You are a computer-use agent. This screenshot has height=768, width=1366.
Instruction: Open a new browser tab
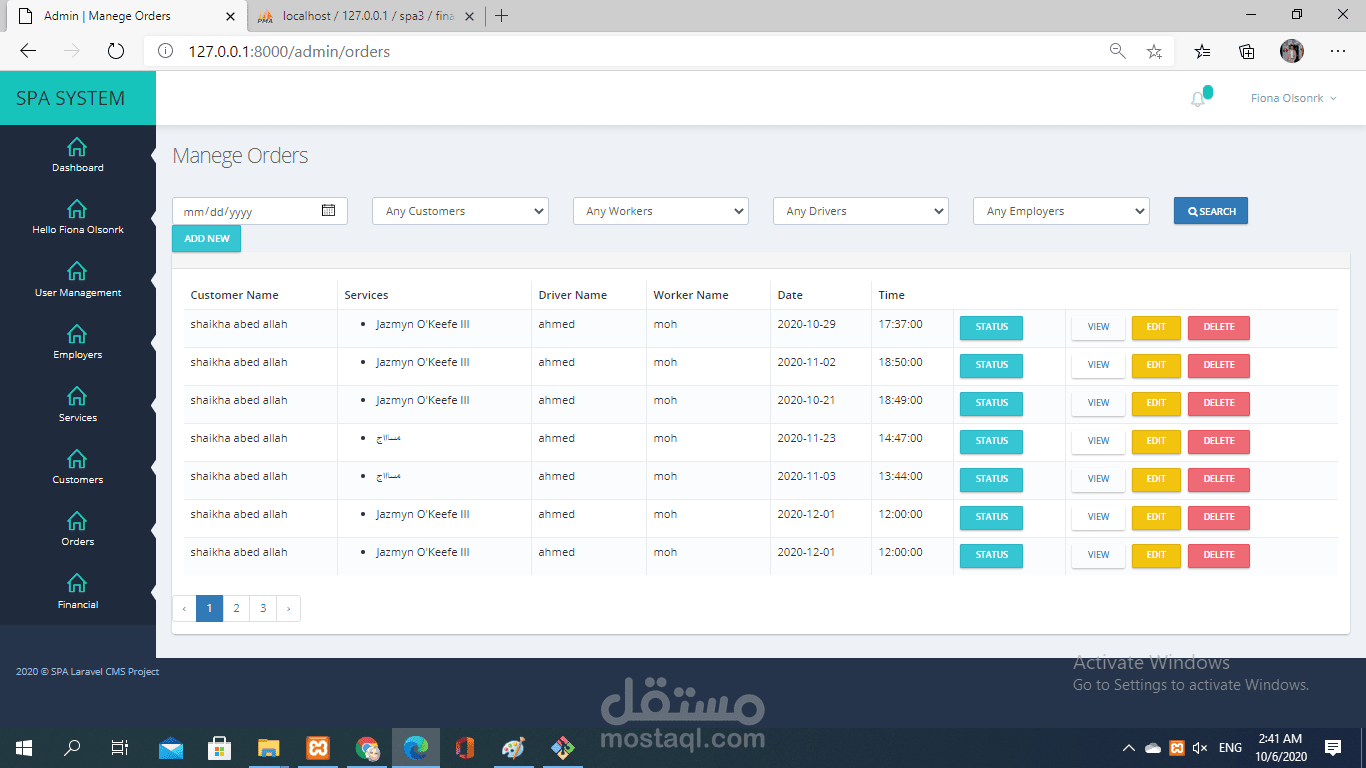502,16
